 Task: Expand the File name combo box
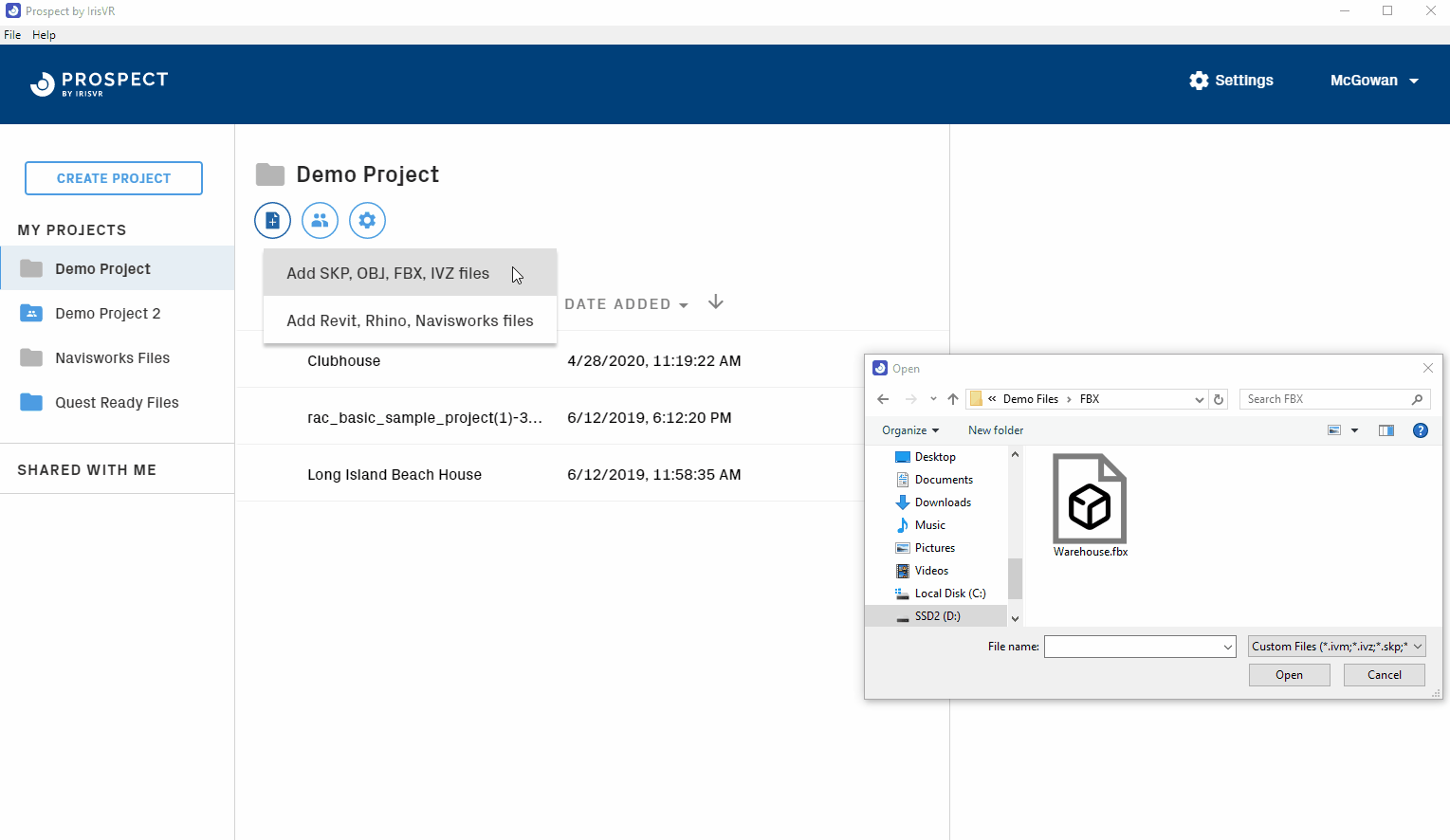1228,647
